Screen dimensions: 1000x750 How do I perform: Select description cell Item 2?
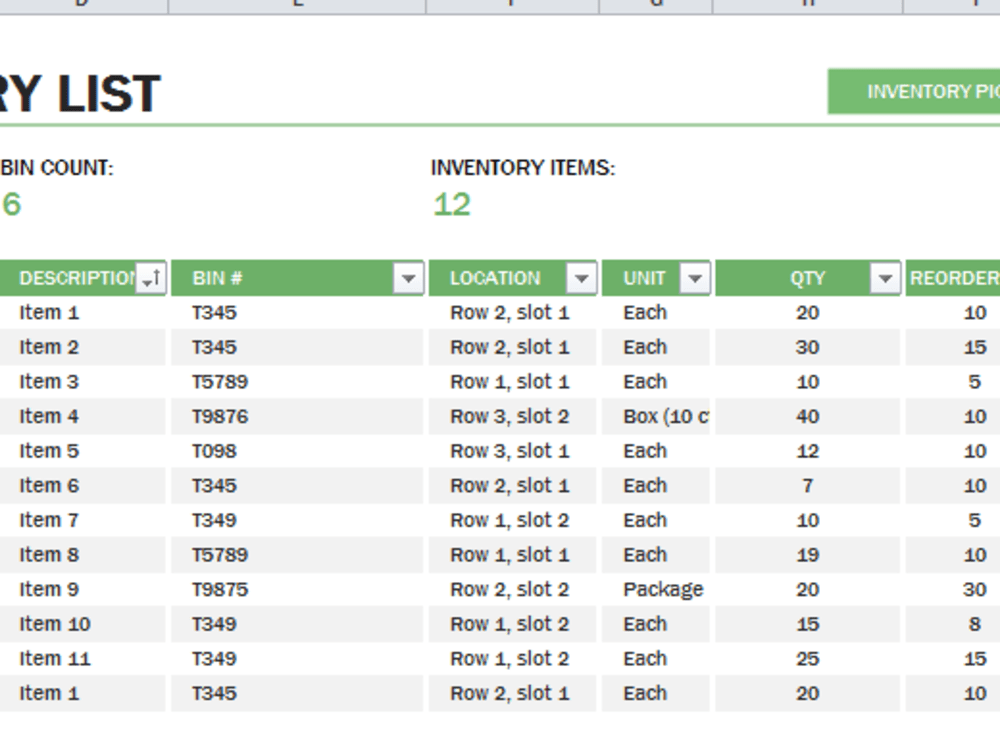[83, 348]
